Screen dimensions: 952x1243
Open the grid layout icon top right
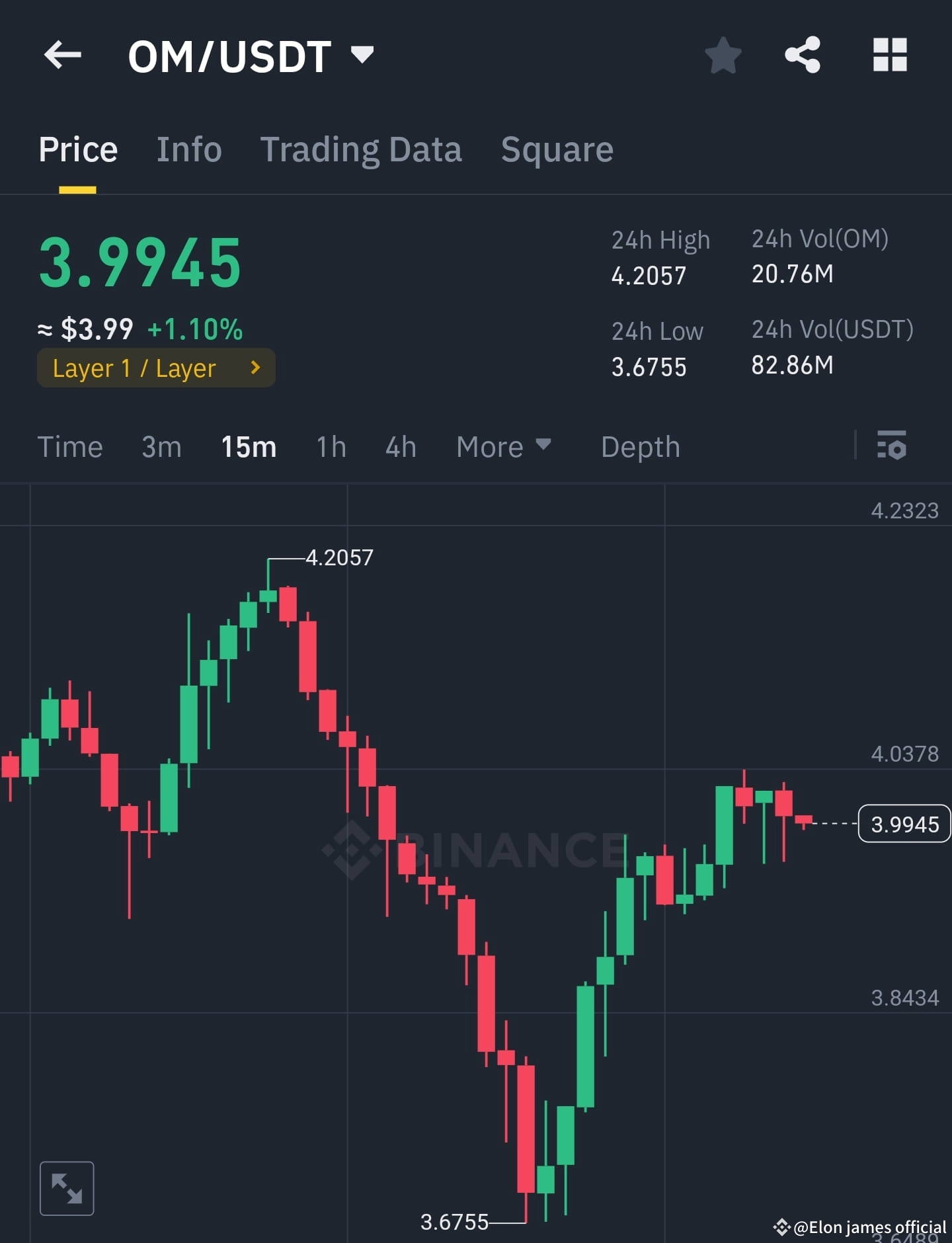click(891, 56)
